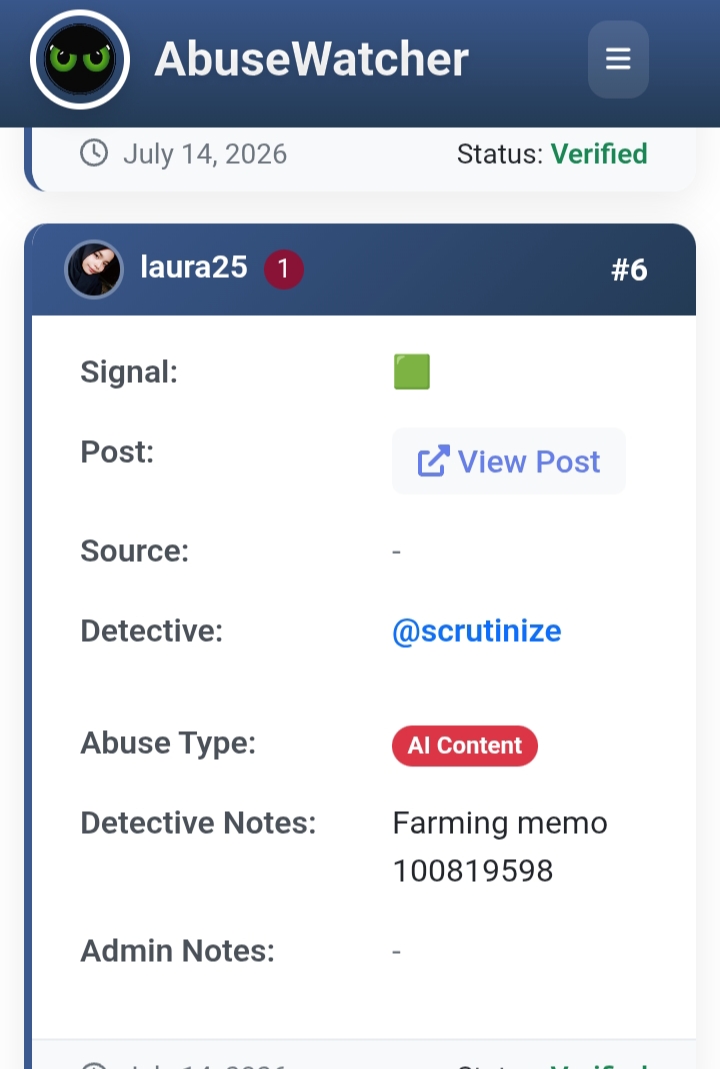Open the laura25 profile avatar
The image size is (720, 1069).
click(x=94, y=269)
